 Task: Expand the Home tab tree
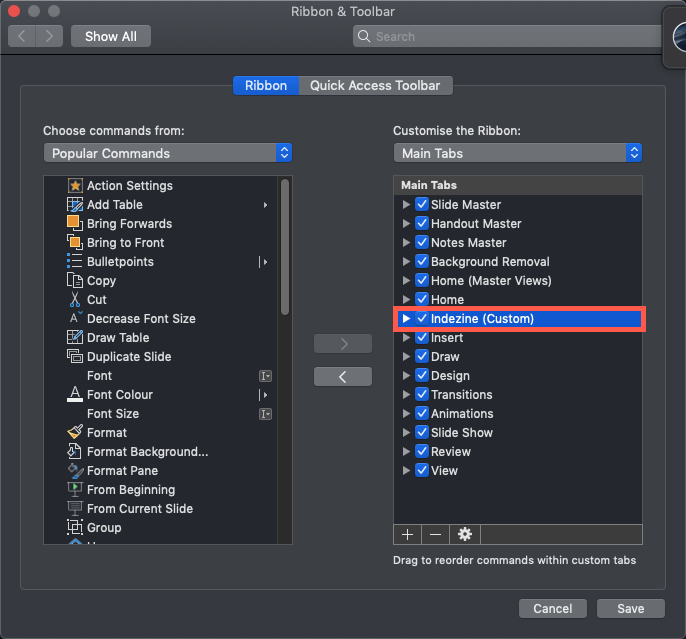click(406, 299)
